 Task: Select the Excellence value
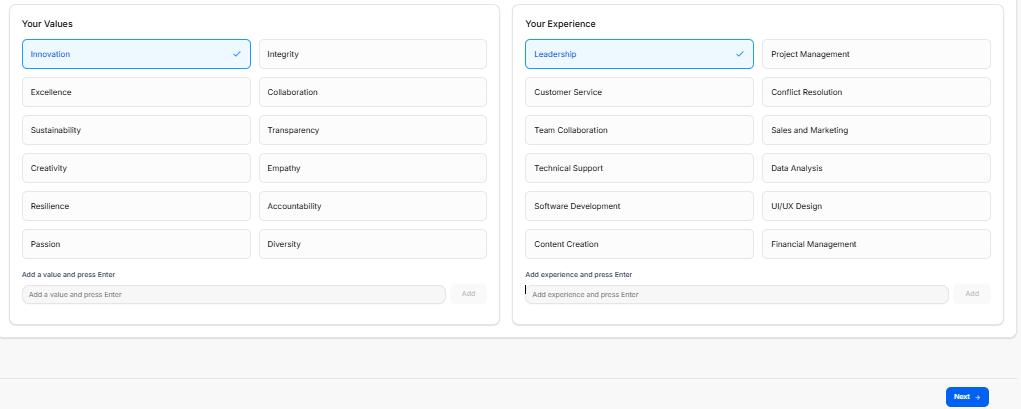(136, 92)
